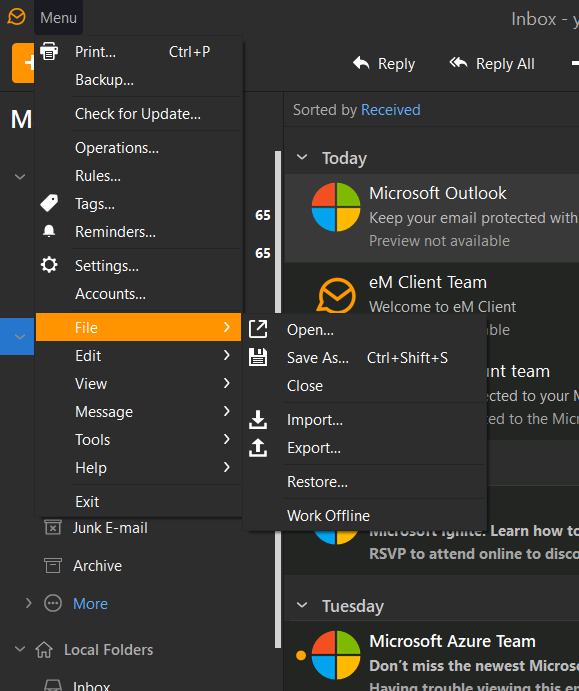Expand the Edit submenu arrow
Viewport: 579px width, 691px height.
pyautogui.click(x=226, y=355)
